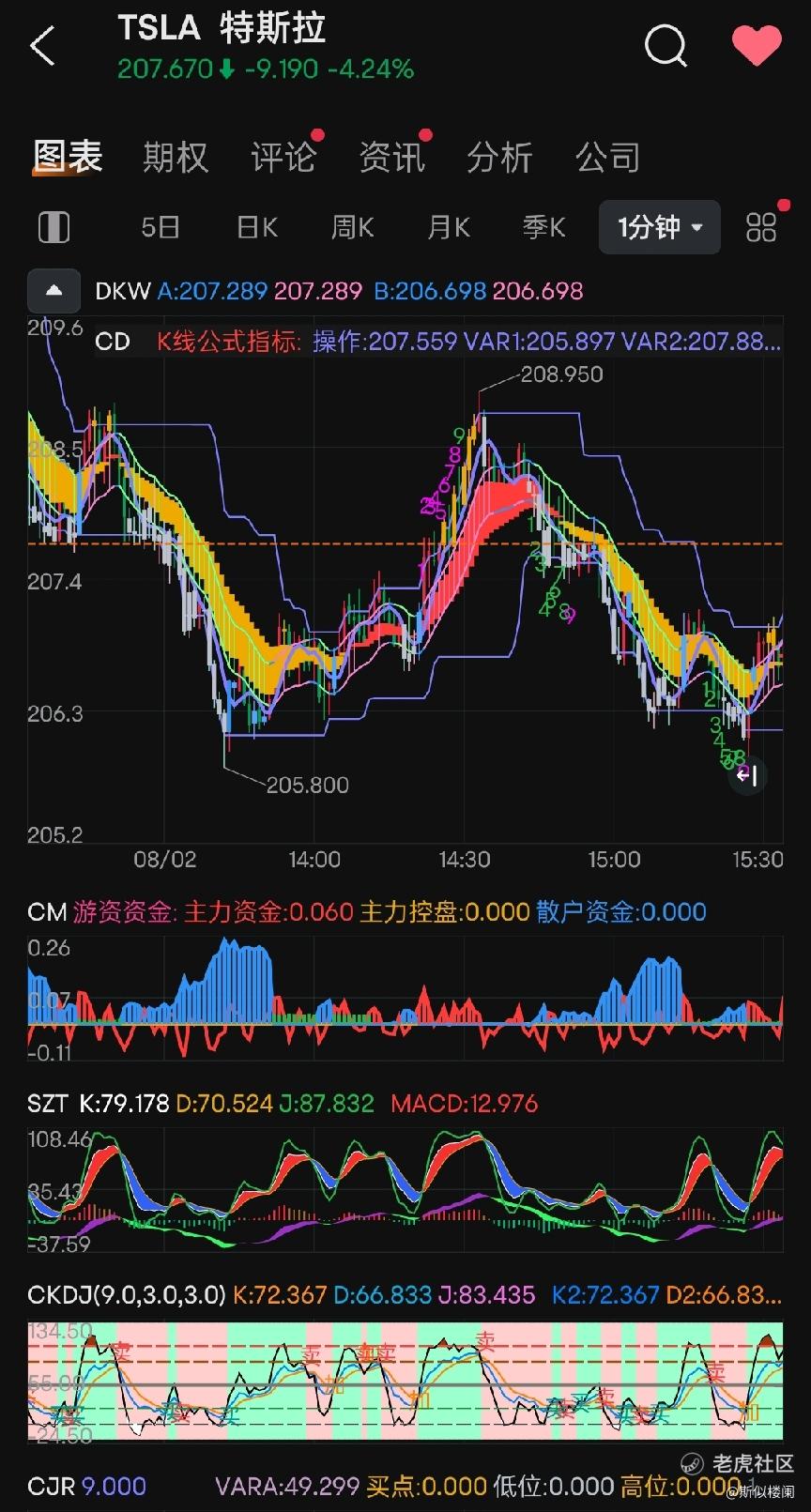The width and height of the screenshot is (811, 1512).
Task: Open the 评论 tab
Action: point(283,157)
